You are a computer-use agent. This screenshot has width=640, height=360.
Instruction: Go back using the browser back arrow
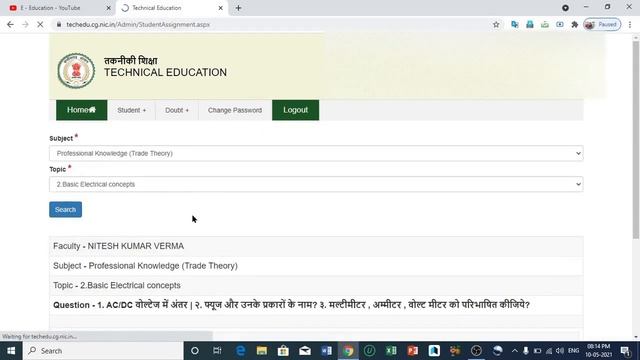[x=10, y=24]
